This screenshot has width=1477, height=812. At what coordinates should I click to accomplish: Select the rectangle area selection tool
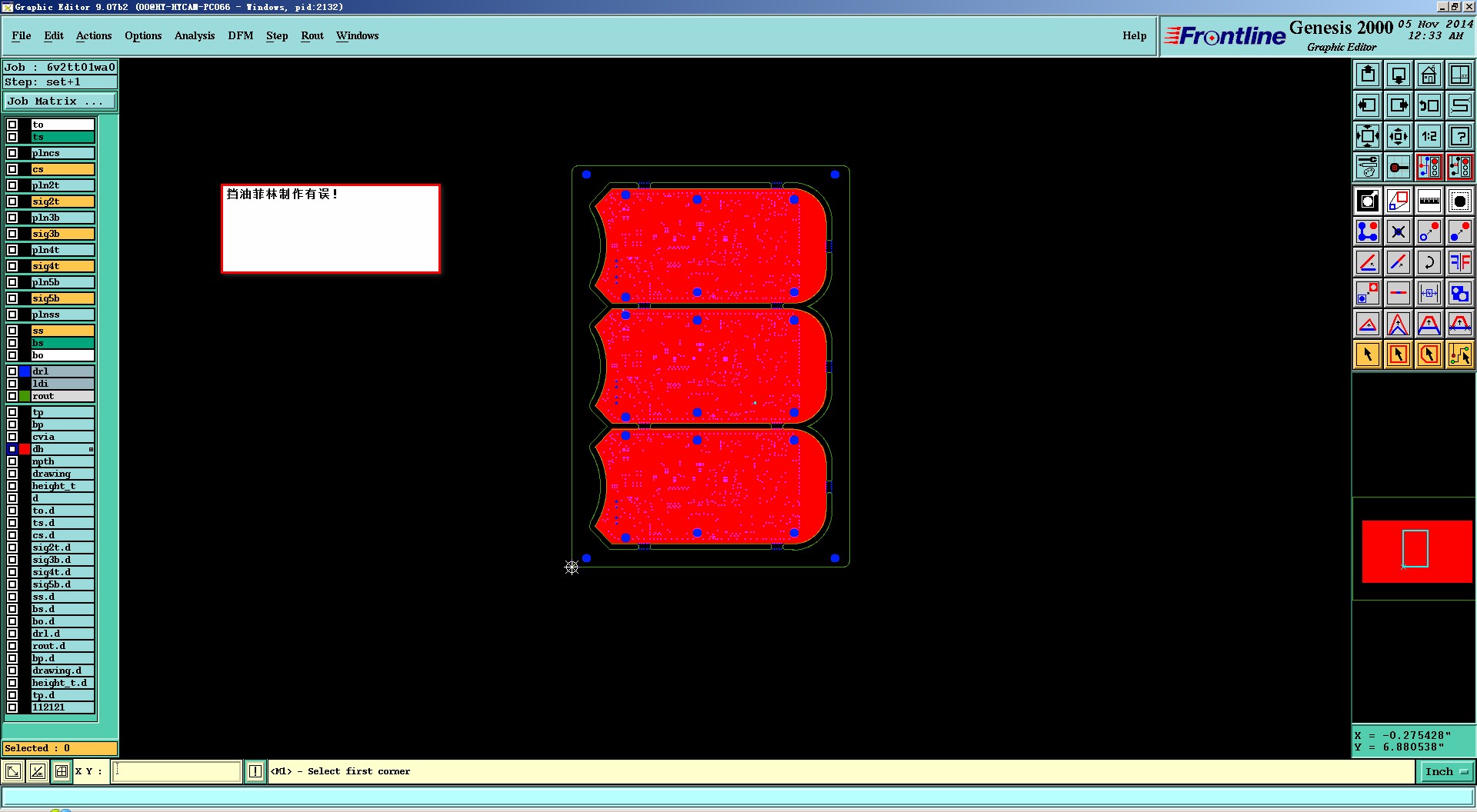click(x=1399, y=354)
